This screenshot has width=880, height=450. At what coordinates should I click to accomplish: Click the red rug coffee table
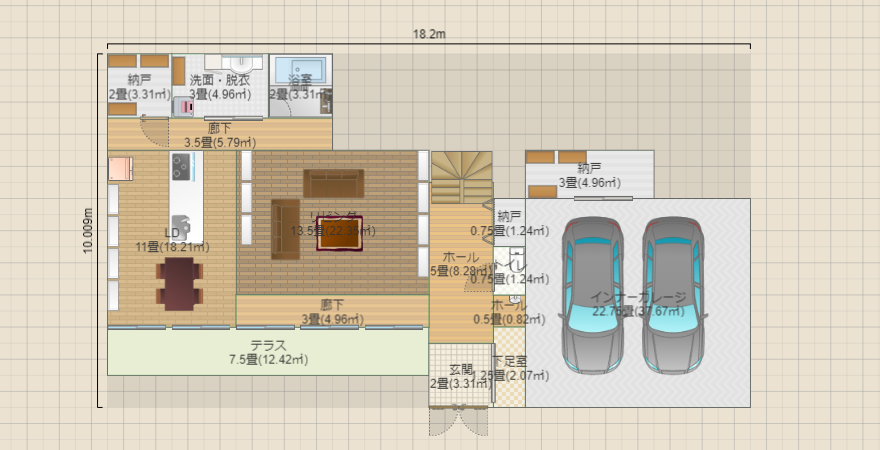coord(339,232)
